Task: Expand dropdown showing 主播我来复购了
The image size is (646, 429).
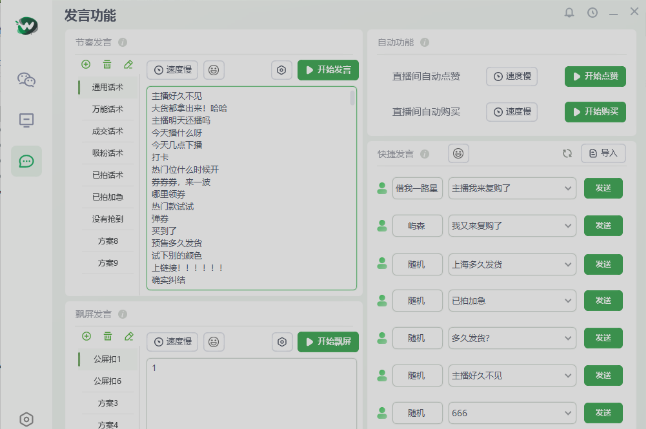Action: coord(567,187)
